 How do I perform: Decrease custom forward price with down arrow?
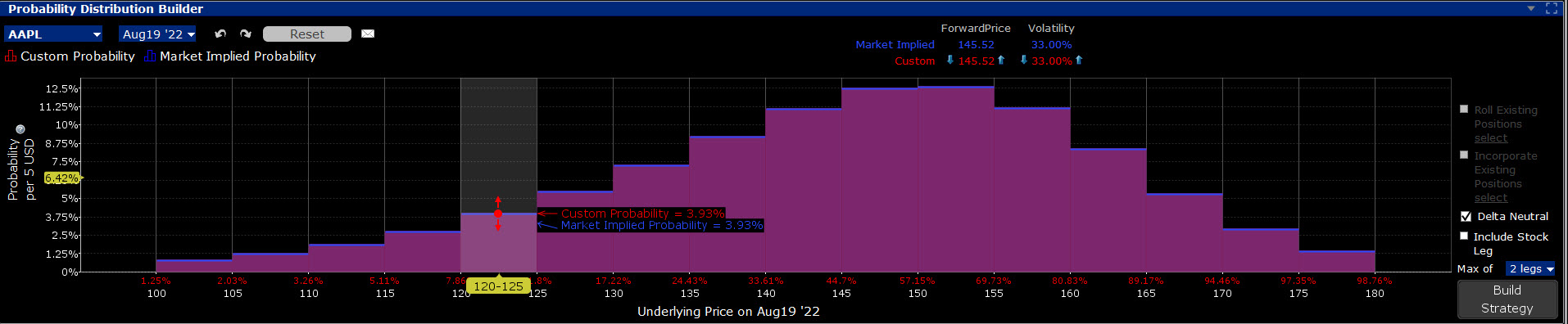pyautogui.click(x=950, y=61)
